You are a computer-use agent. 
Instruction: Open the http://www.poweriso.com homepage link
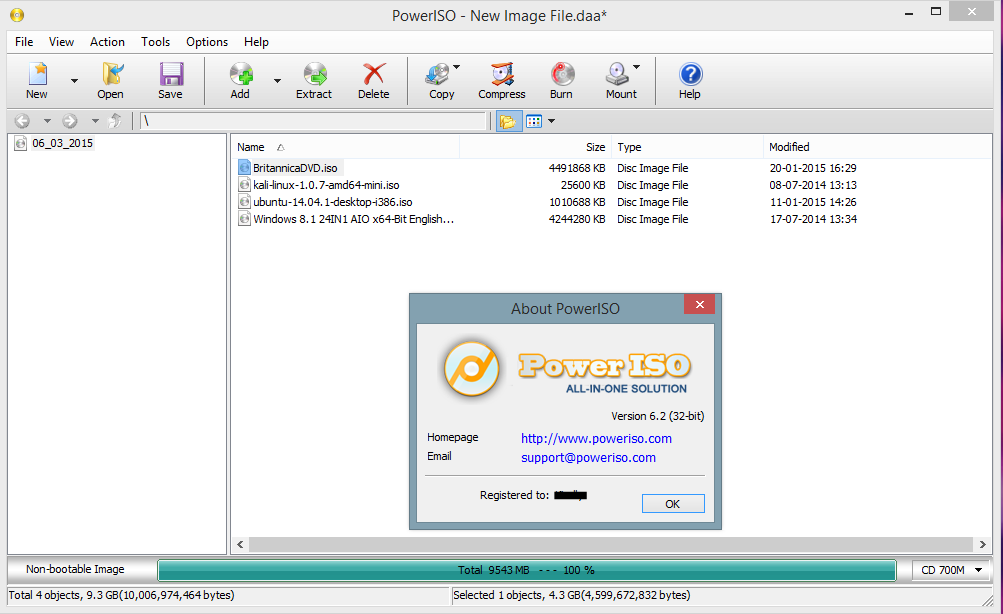(596, 439)
